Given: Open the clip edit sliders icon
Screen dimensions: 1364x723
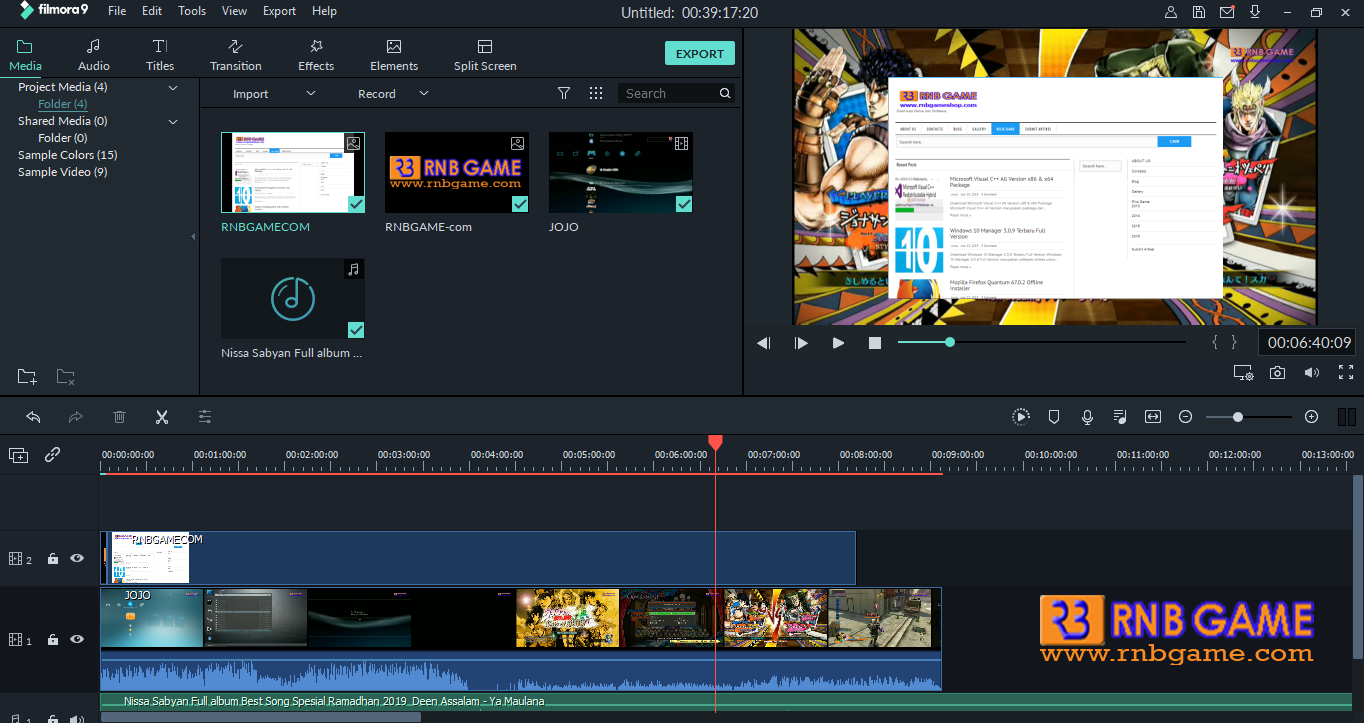Looking at the screenshot, I should click(205, 416).
